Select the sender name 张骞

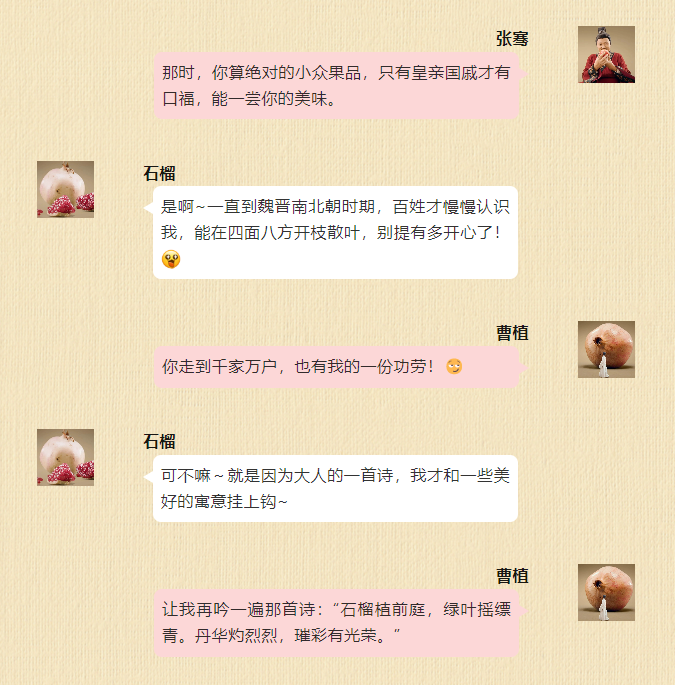512,38
